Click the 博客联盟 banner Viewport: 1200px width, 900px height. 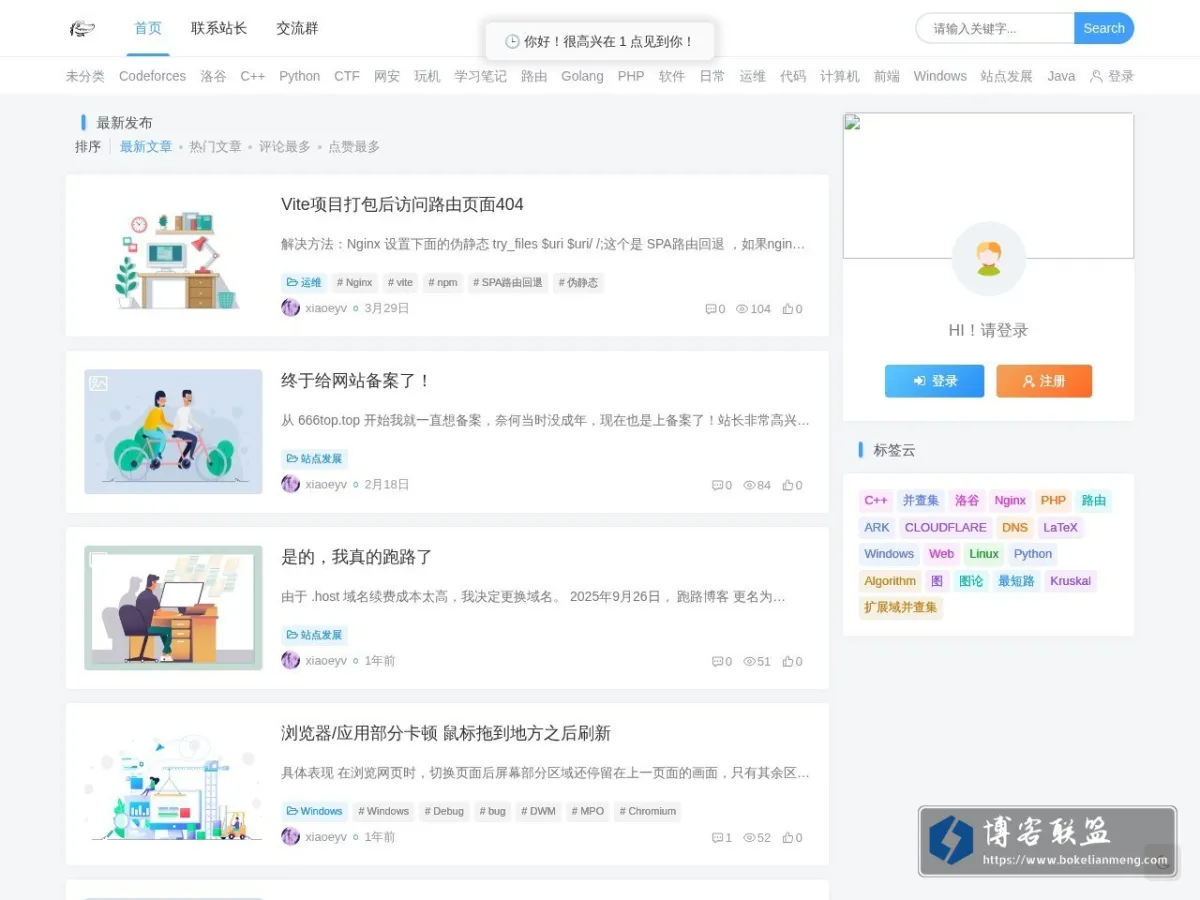1047,841
